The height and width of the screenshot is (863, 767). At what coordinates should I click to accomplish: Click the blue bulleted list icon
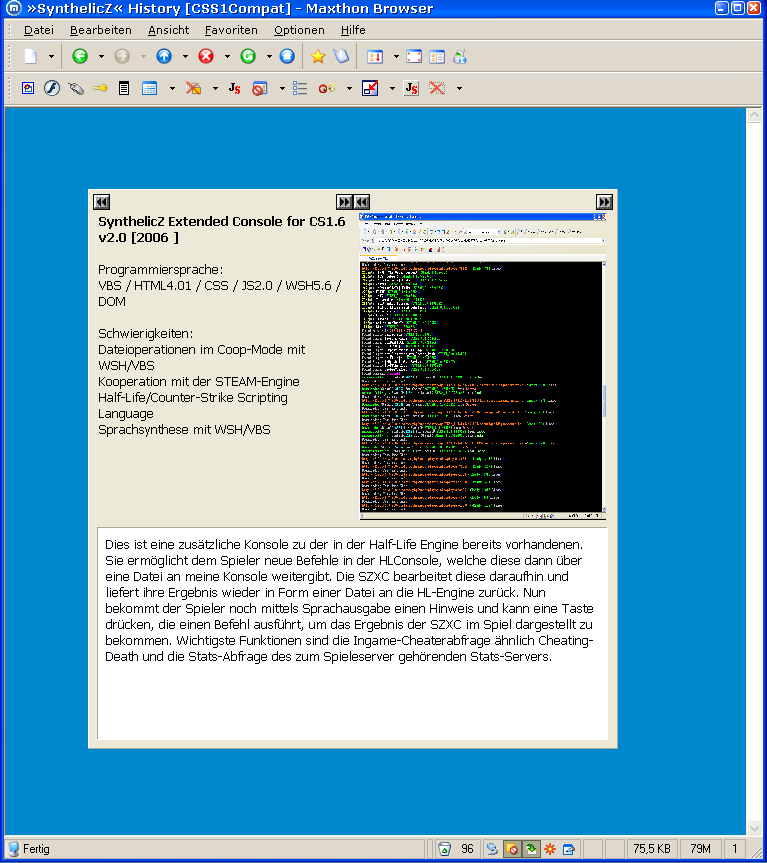tap(300, 88)
